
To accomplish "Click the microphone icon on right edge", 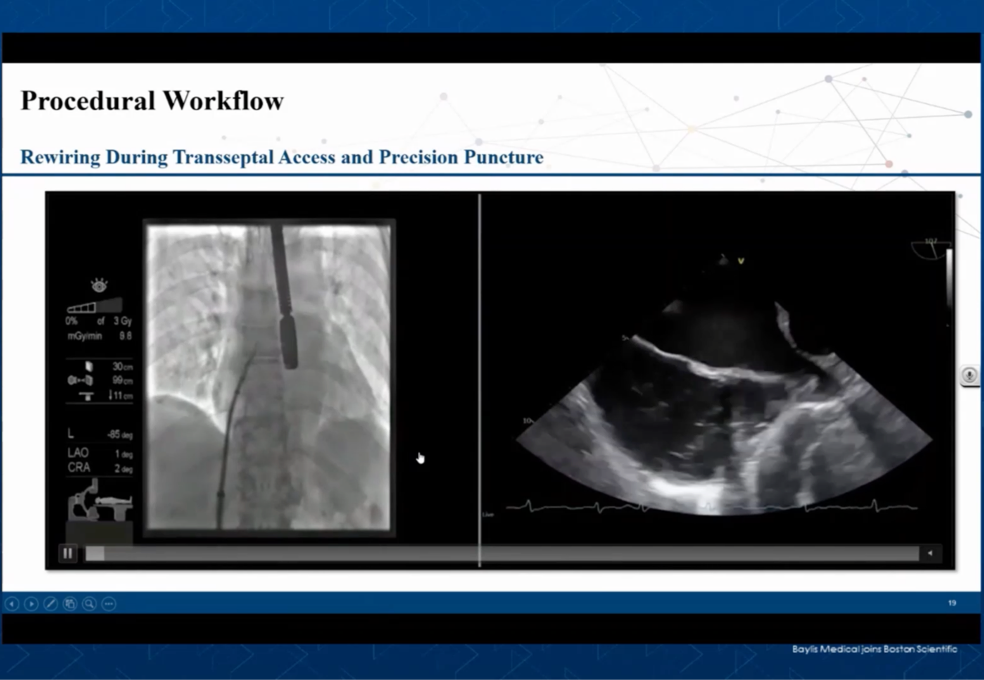I will tap(969, 376).
